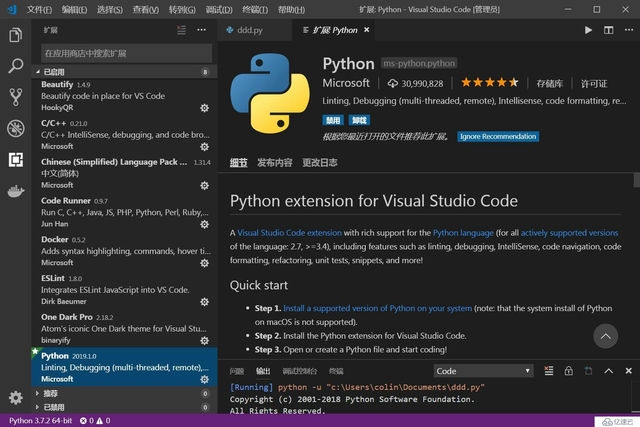This screenshot has height=427, width=640.
Task: Click the five-star rating of Python extension
Action: coord(489,83)
